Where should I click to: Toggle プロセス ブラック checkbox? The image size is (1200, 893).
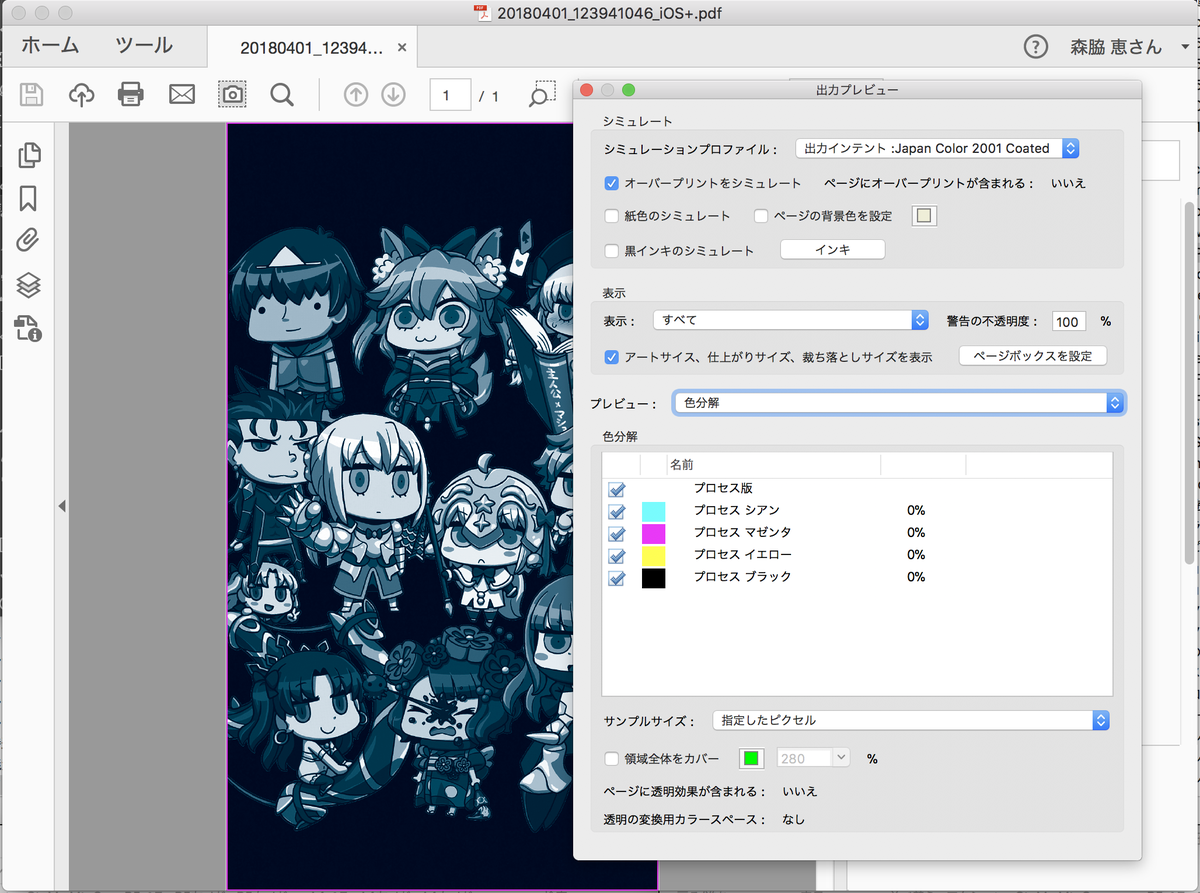617,578
